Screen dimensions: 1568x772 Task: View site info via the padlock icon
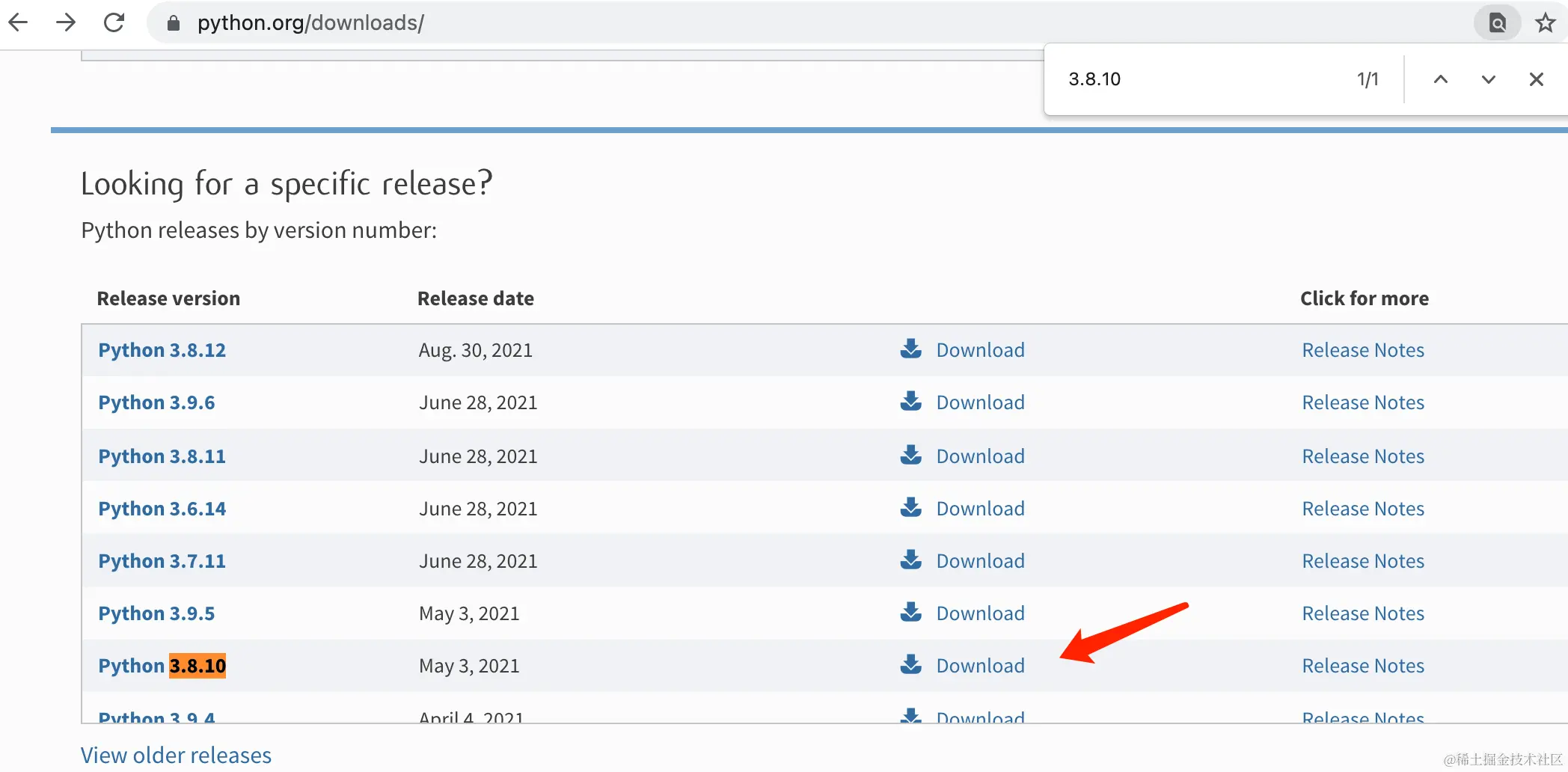[x=174, y=23]
